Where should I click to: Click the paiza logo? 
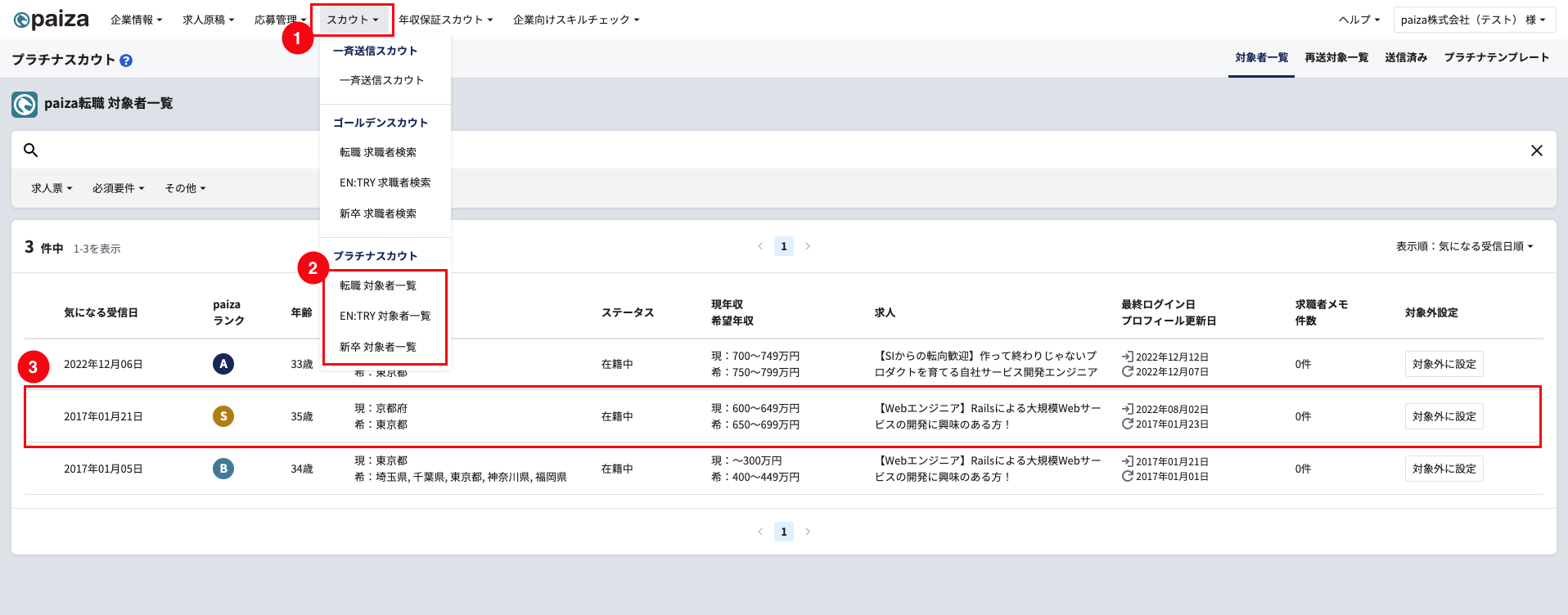tap(51, 20)
